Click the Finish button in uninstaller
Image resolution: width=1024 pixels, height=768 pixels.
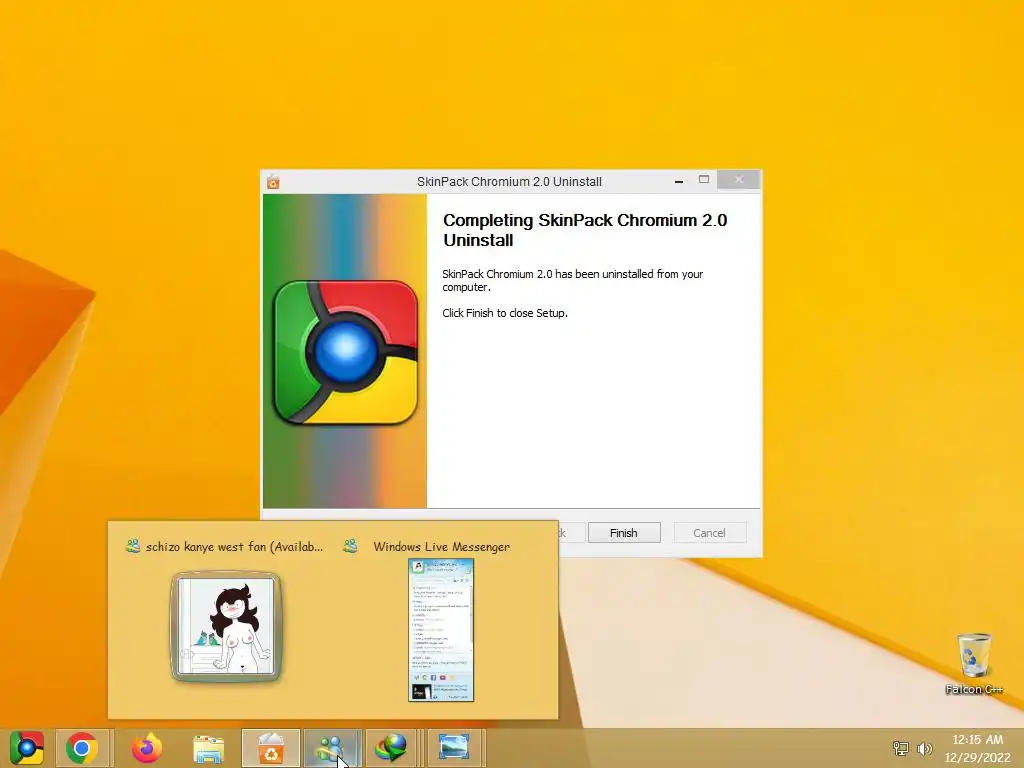tap(624, 533)
